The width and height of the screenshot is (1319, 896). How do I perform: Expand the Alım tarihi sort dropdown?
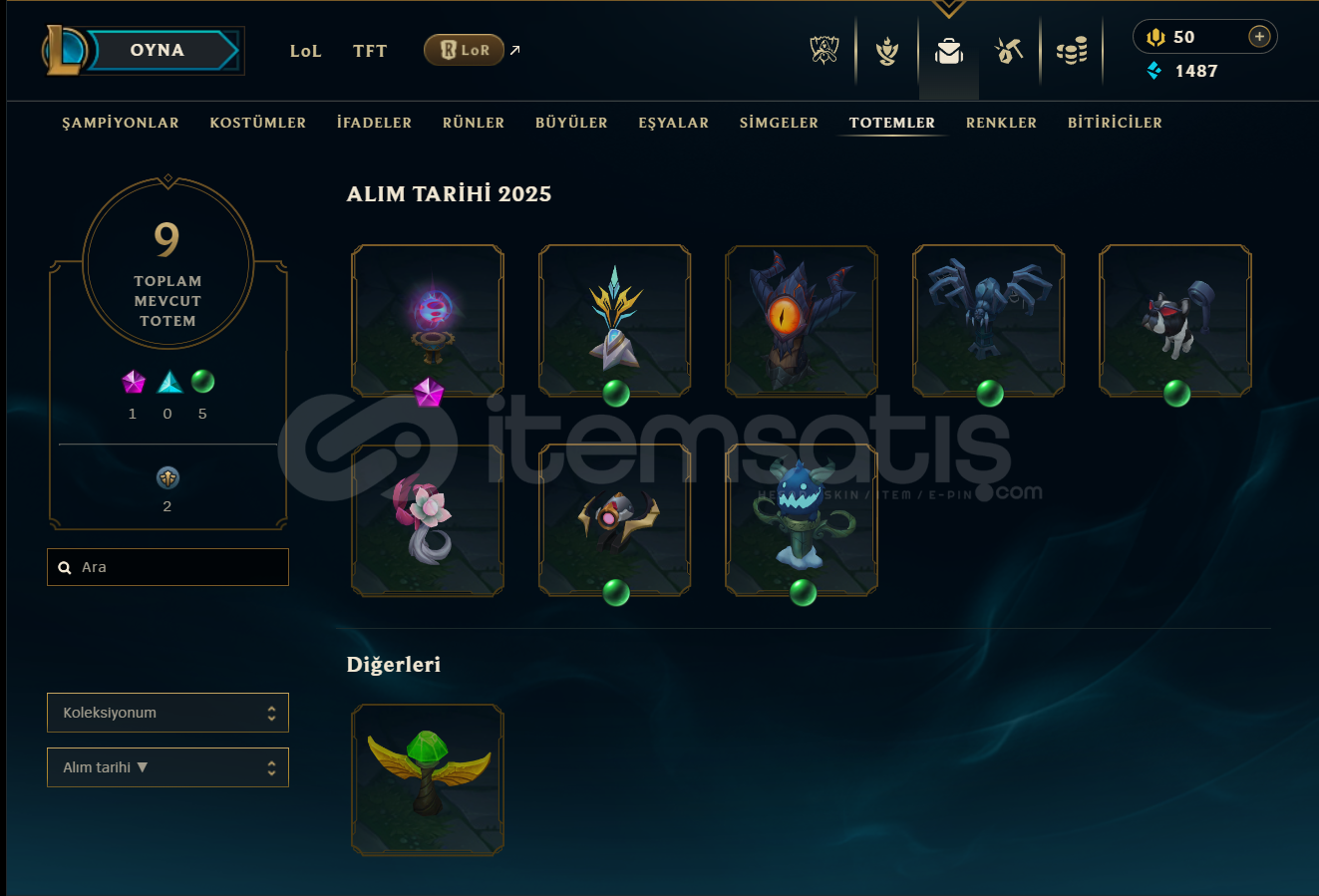point(167,767)
